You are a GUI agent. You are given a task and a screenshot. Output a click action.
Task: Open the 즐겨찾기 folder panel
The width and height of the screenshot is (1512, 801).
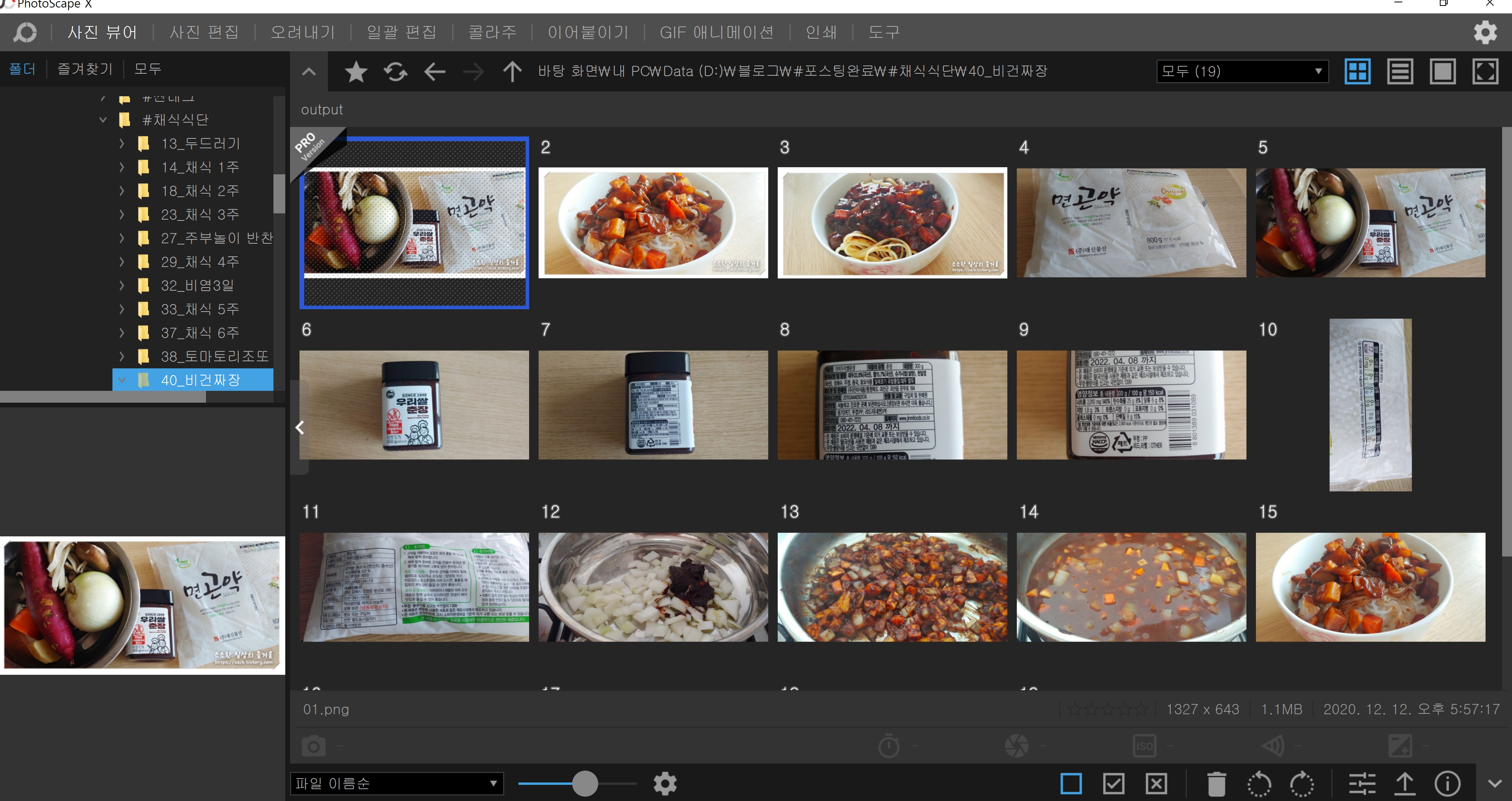pyautogui.click(x=85, y=69)
